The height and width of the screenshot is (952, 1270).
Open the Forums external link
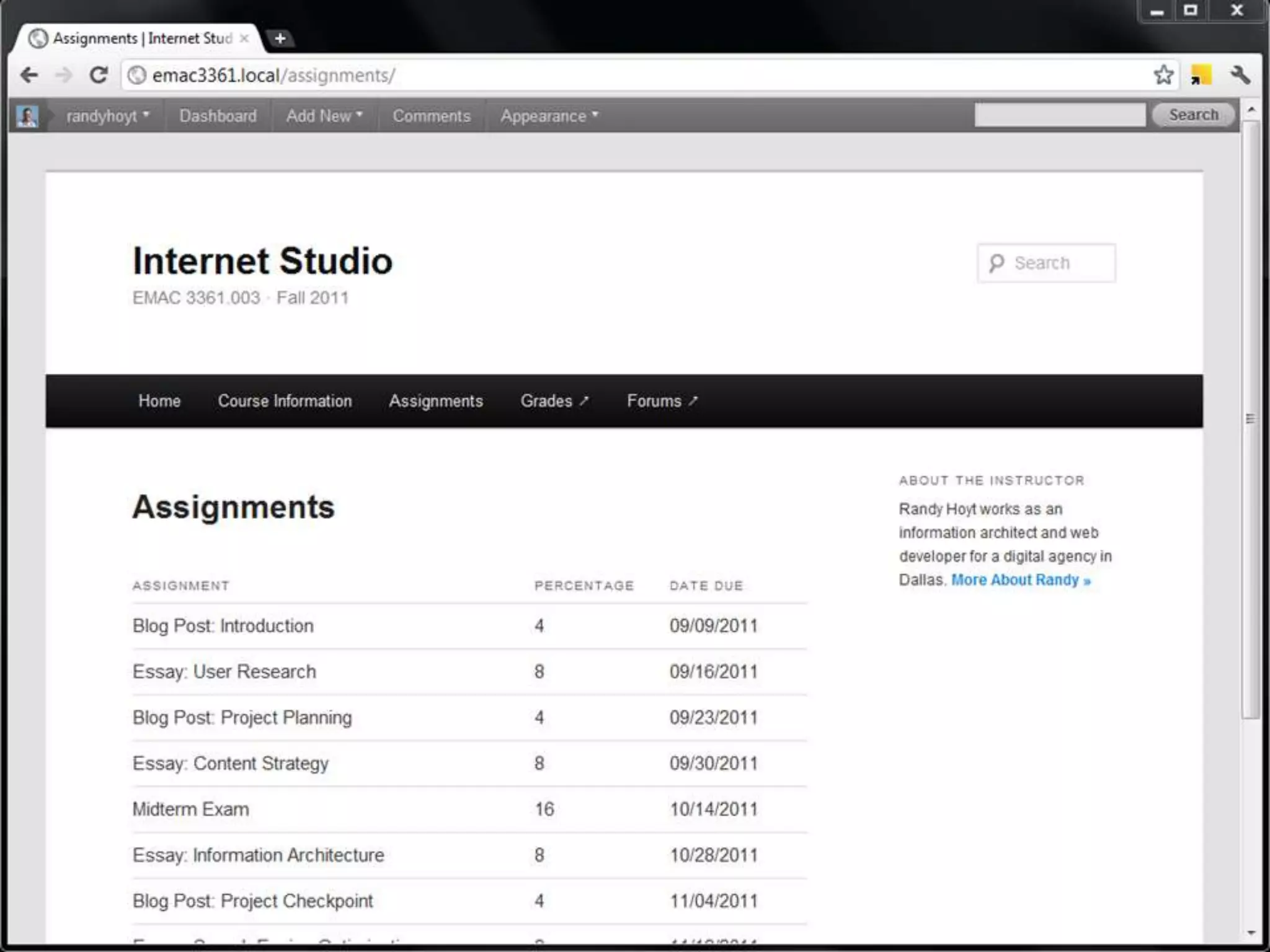[x=662, y=401]
